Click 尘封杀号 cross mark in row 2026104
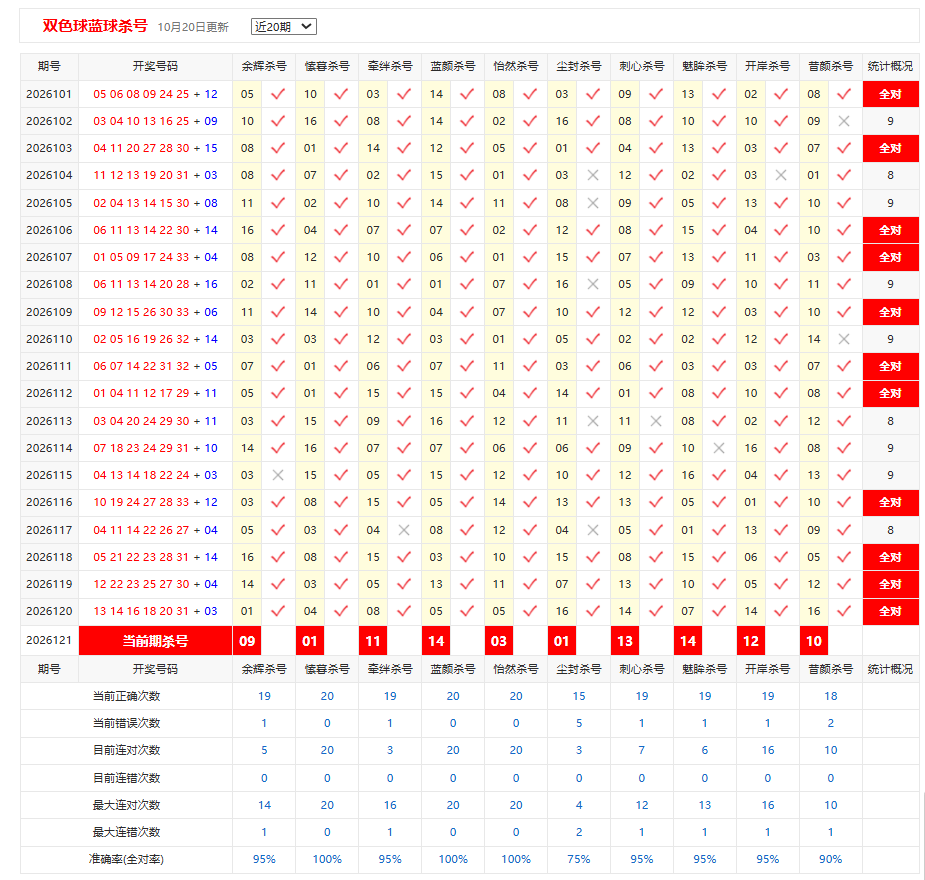Screen dimensions: 925x880 pyautogui.click(x=593, y=175)
